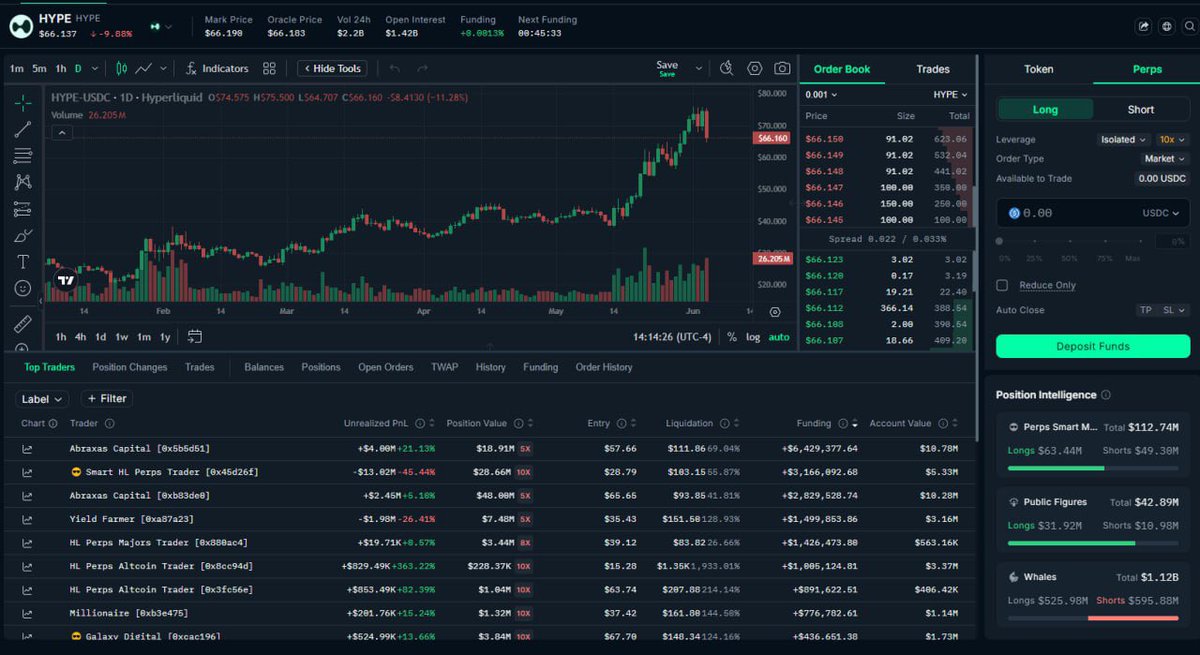Open the Open Orders tab

pyautogui.click(x=386, y=367)
